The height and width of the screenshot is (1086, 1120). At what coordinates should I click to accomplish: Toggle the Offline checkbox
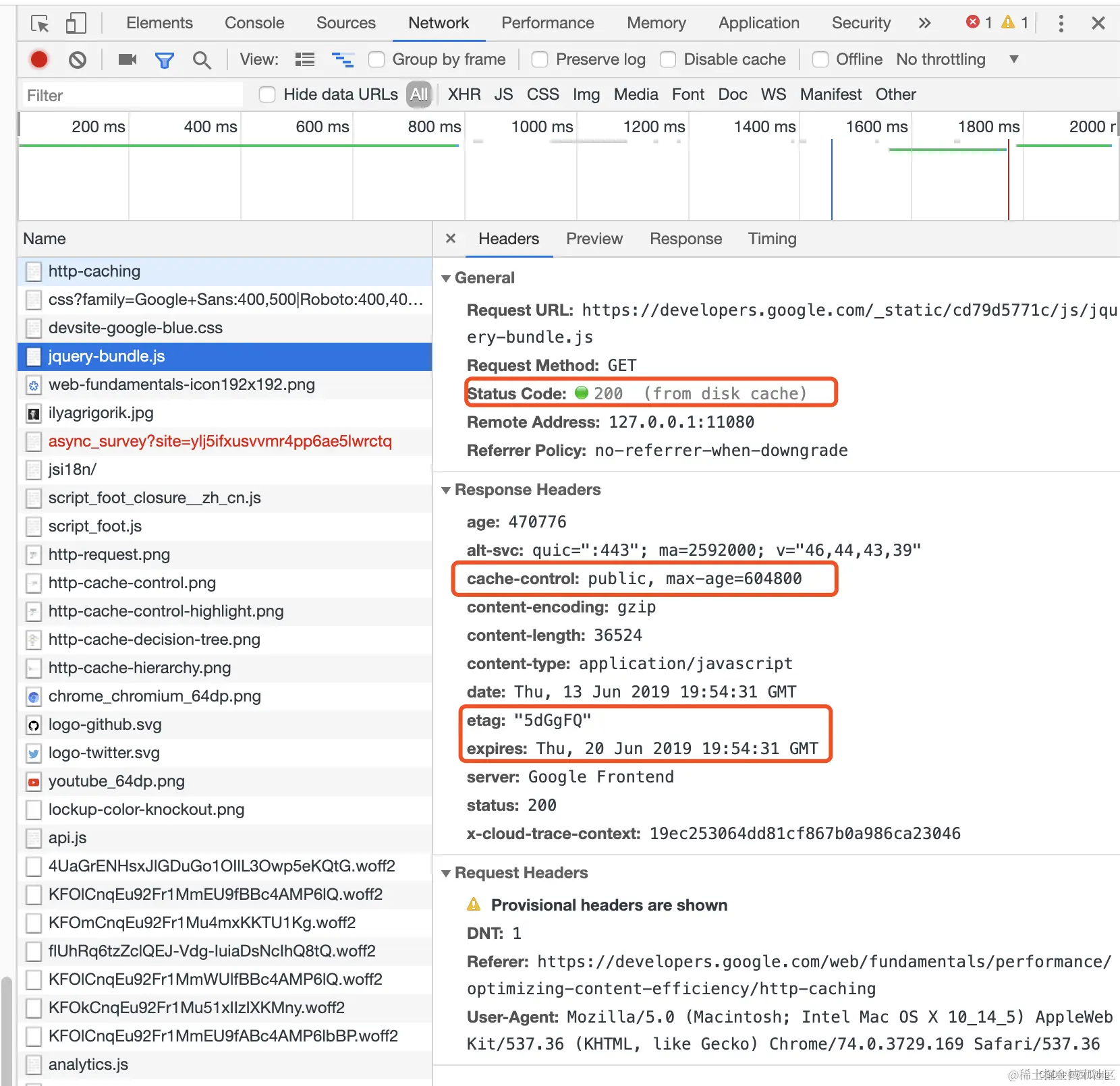tap(820, 60)
